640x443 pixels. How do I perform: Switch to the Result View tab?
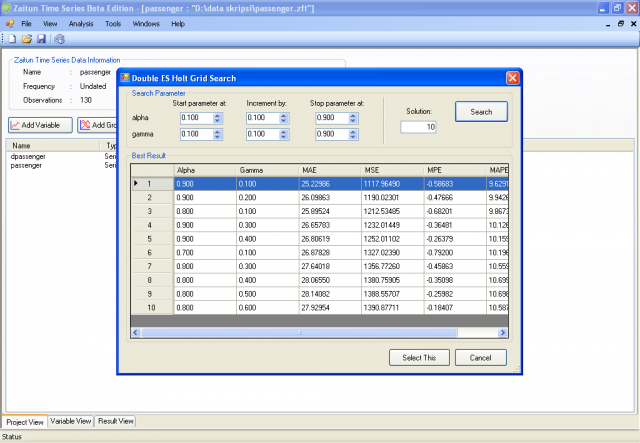[x=116, y=422]
